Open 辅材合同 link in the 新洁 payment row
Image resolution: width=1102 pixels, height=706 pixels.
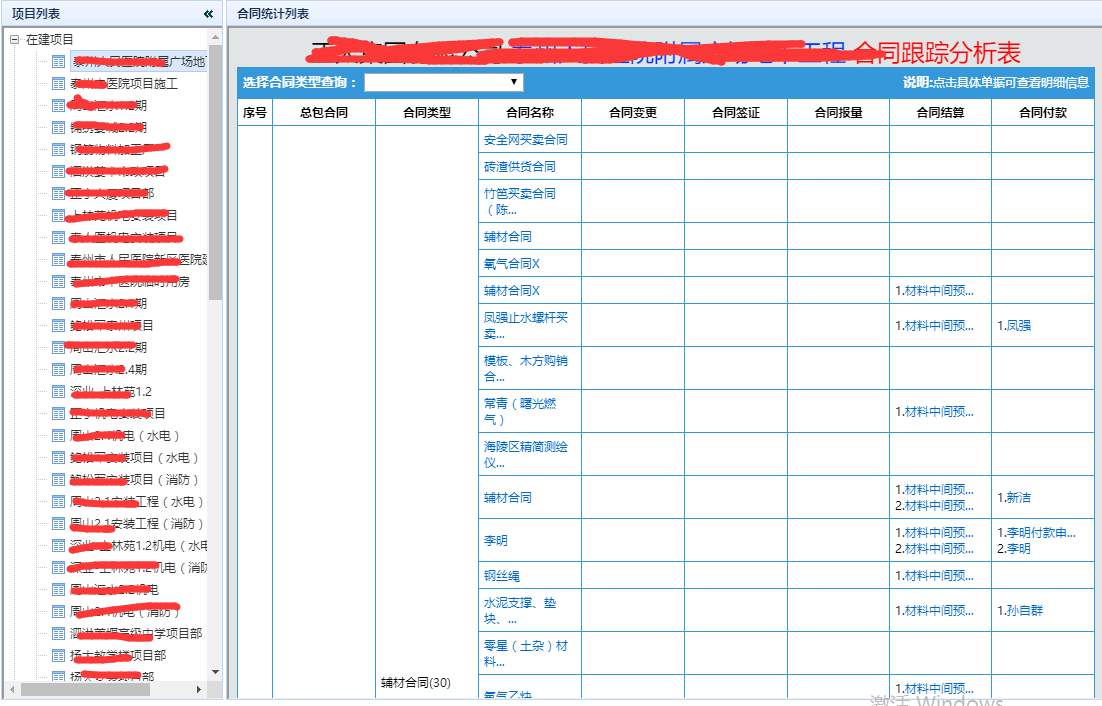tap(507, 497)
